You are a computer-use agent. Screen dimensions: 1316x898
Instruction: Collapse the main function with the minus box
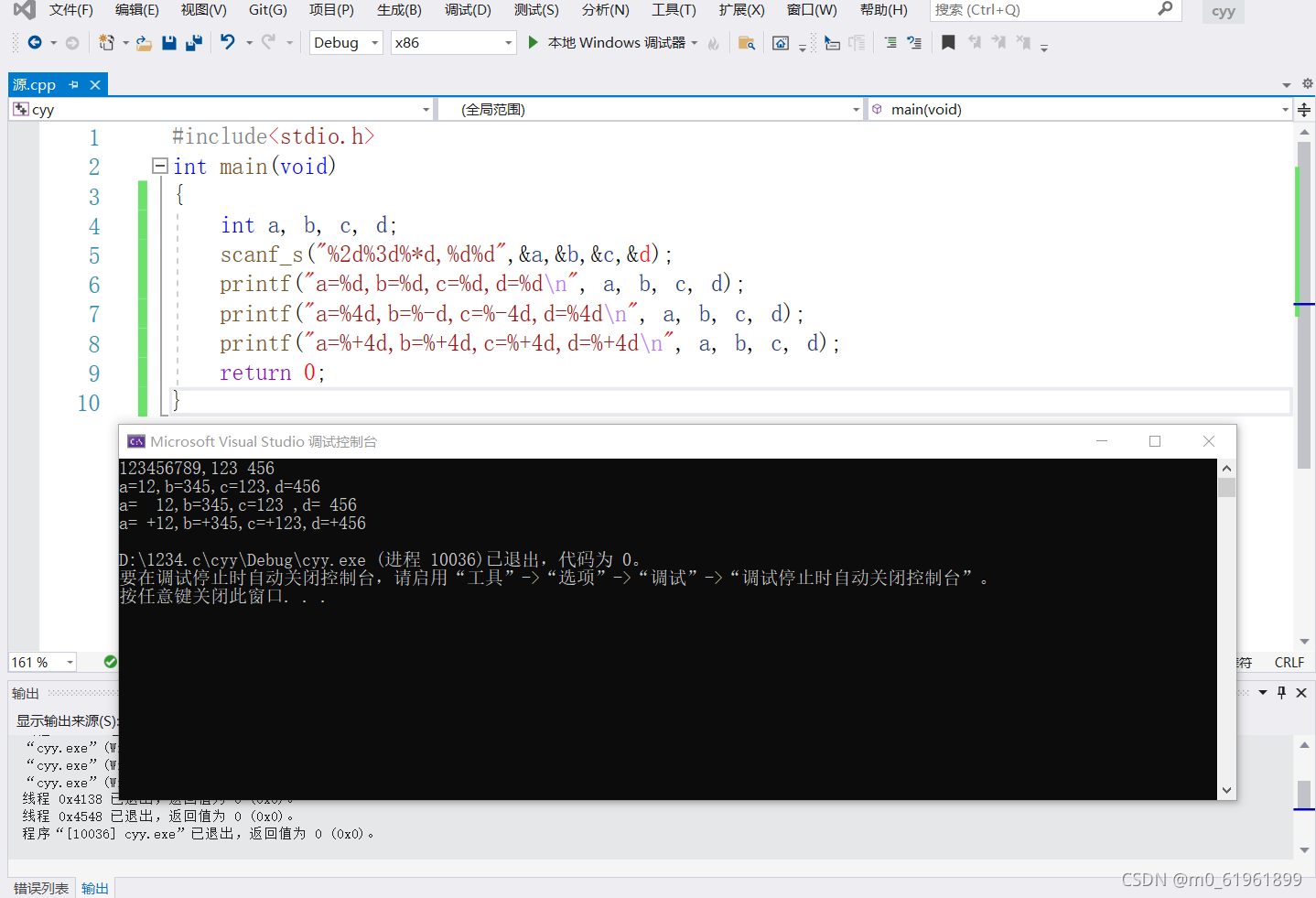point(160,166)
